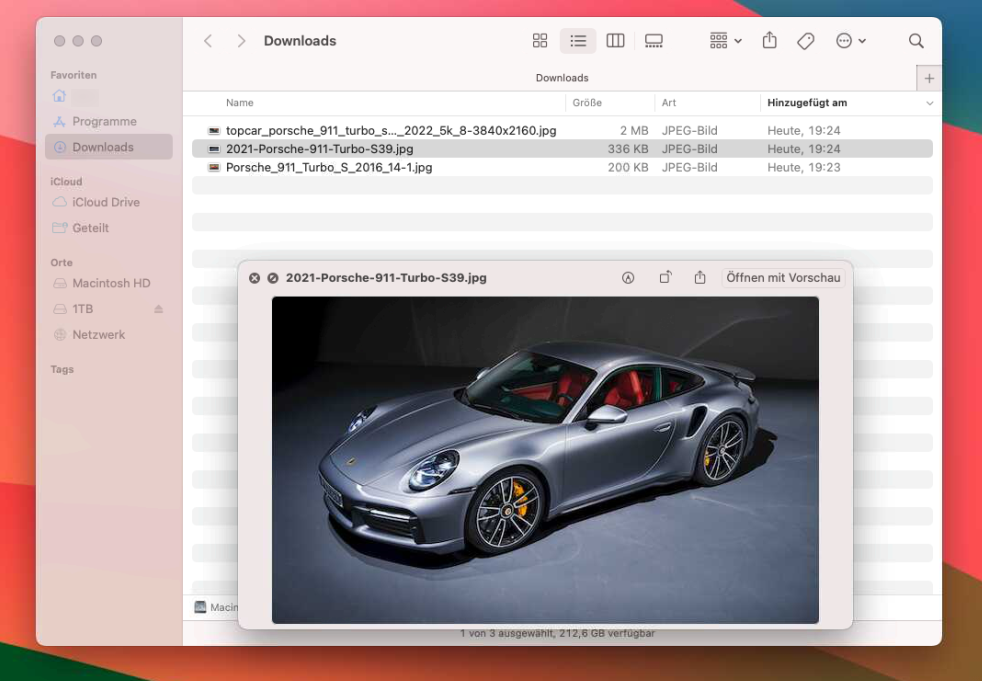Click the Share icon in Finder toolbar

[x=769, y=41]
